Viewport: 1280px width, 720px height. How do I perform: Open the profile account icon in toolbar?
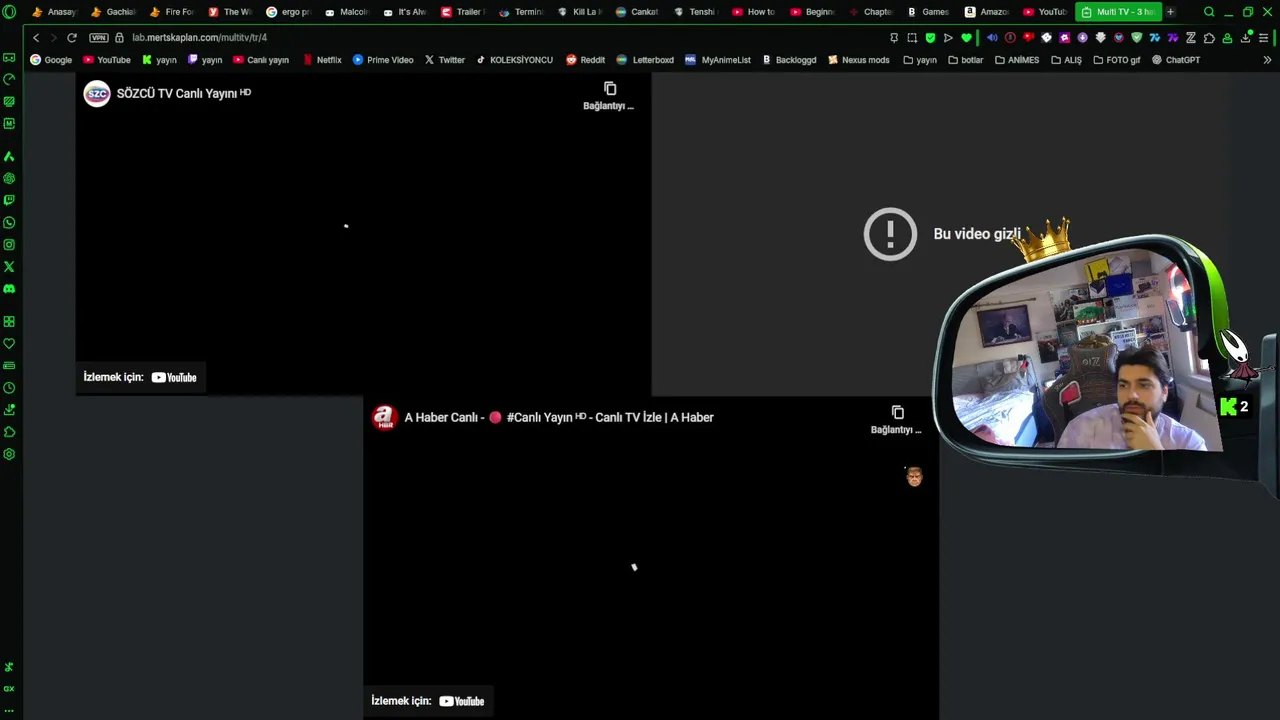(x=1227, y=38)
